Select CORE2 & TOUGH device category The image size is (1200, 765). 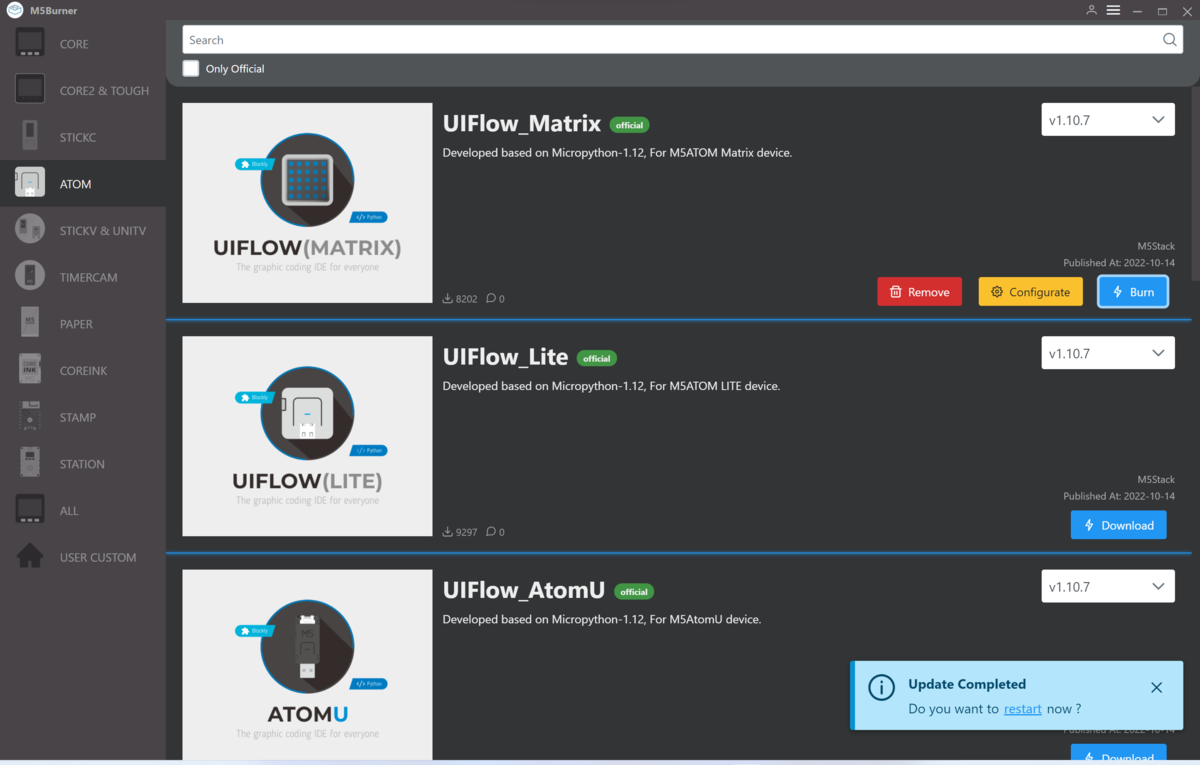point(83,90)
